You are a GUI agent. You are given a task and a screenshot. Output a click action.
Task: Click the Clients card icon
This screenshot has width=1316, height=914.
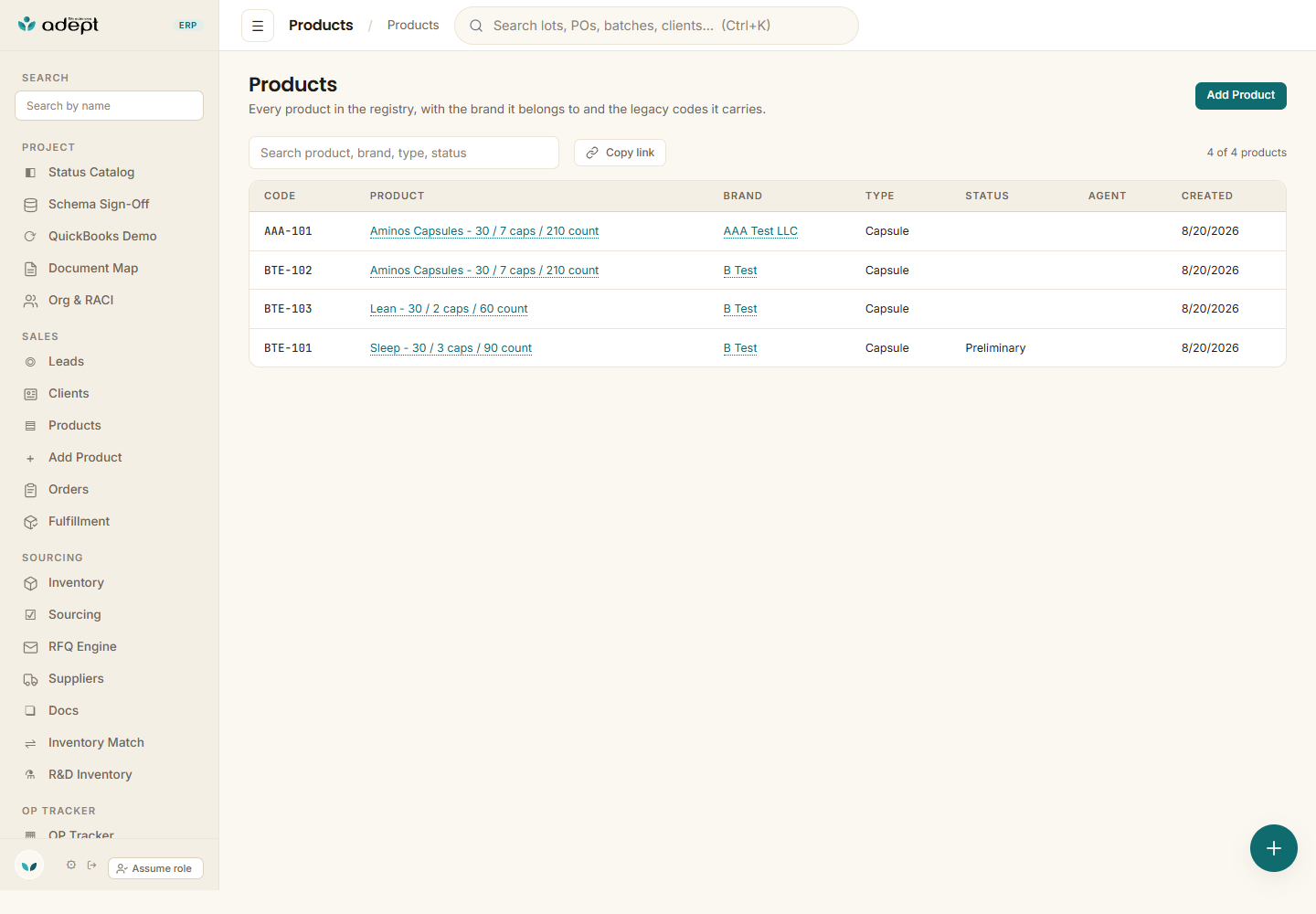(x=30, y=394)
